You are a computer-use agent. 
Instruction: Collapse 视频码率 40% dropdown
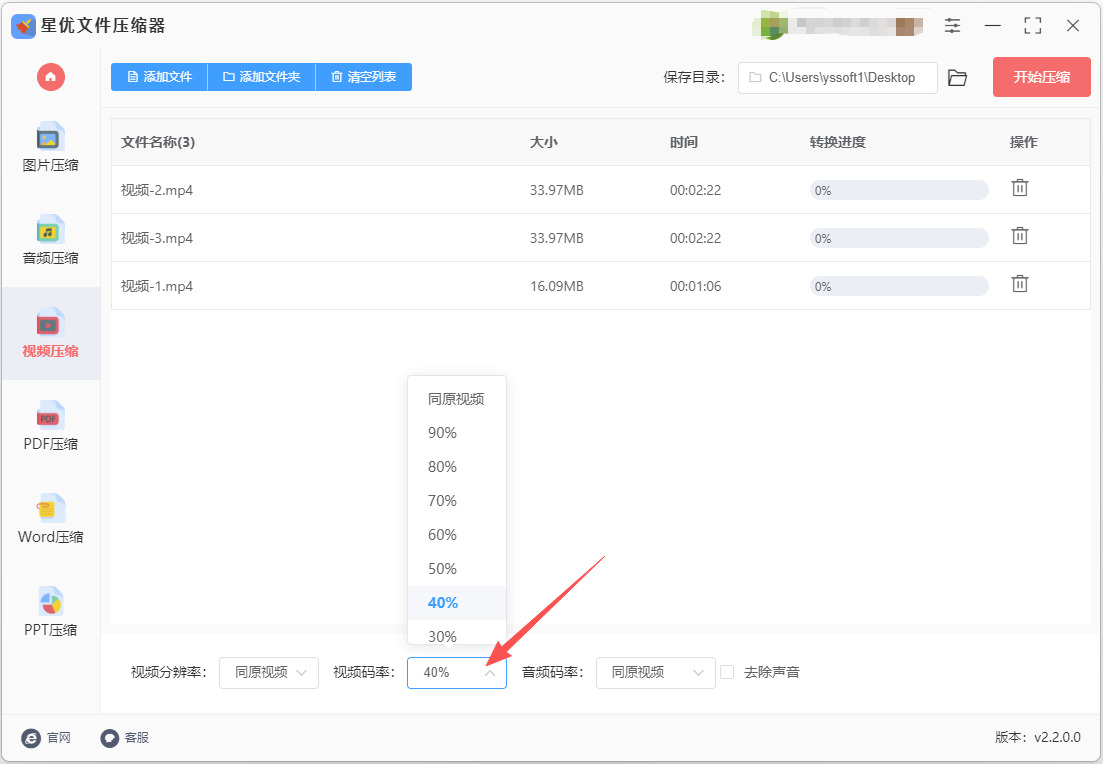click(x=457, y=673)
